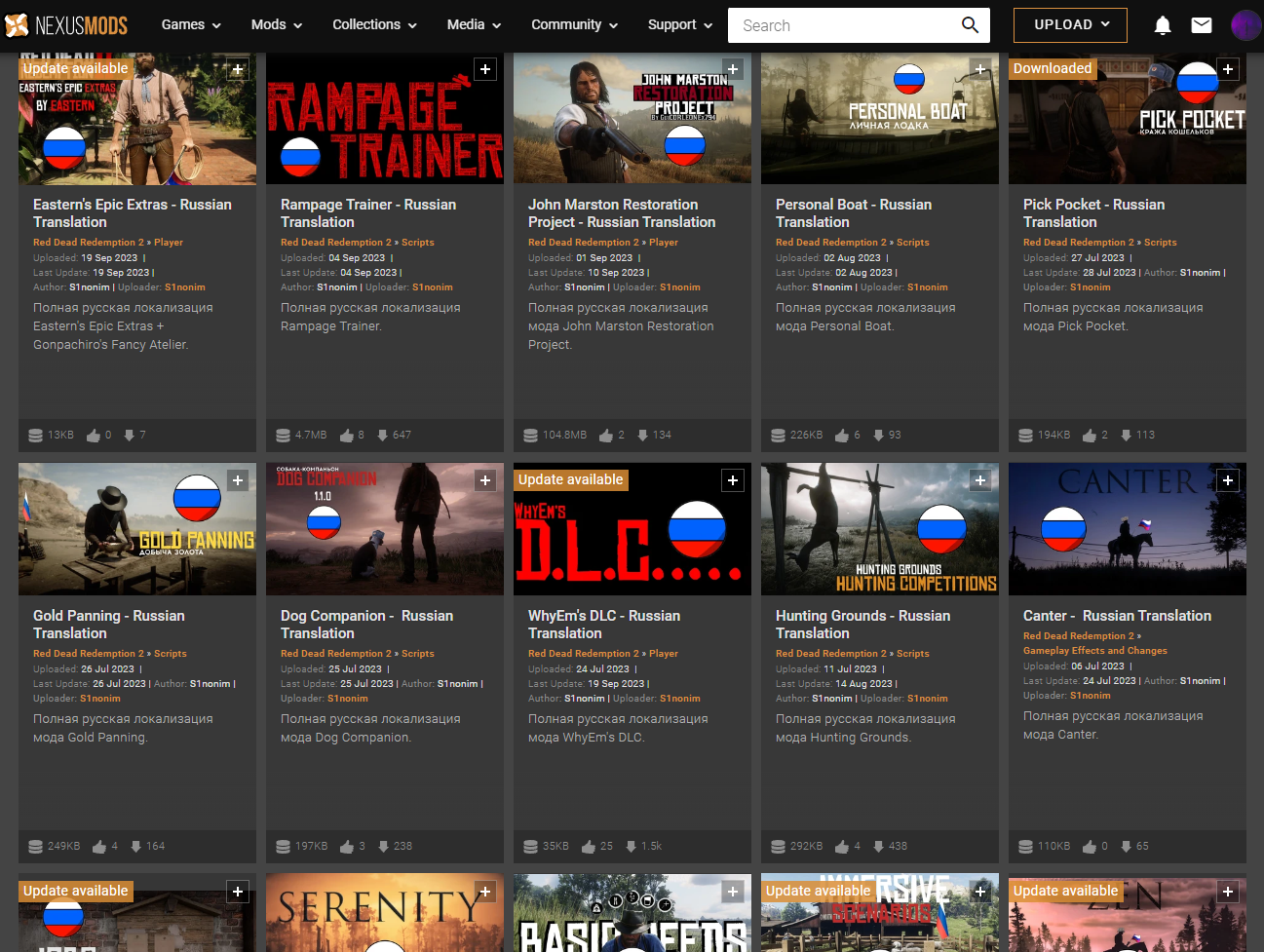Open the user profile avatar

(x=1246, y=25)
